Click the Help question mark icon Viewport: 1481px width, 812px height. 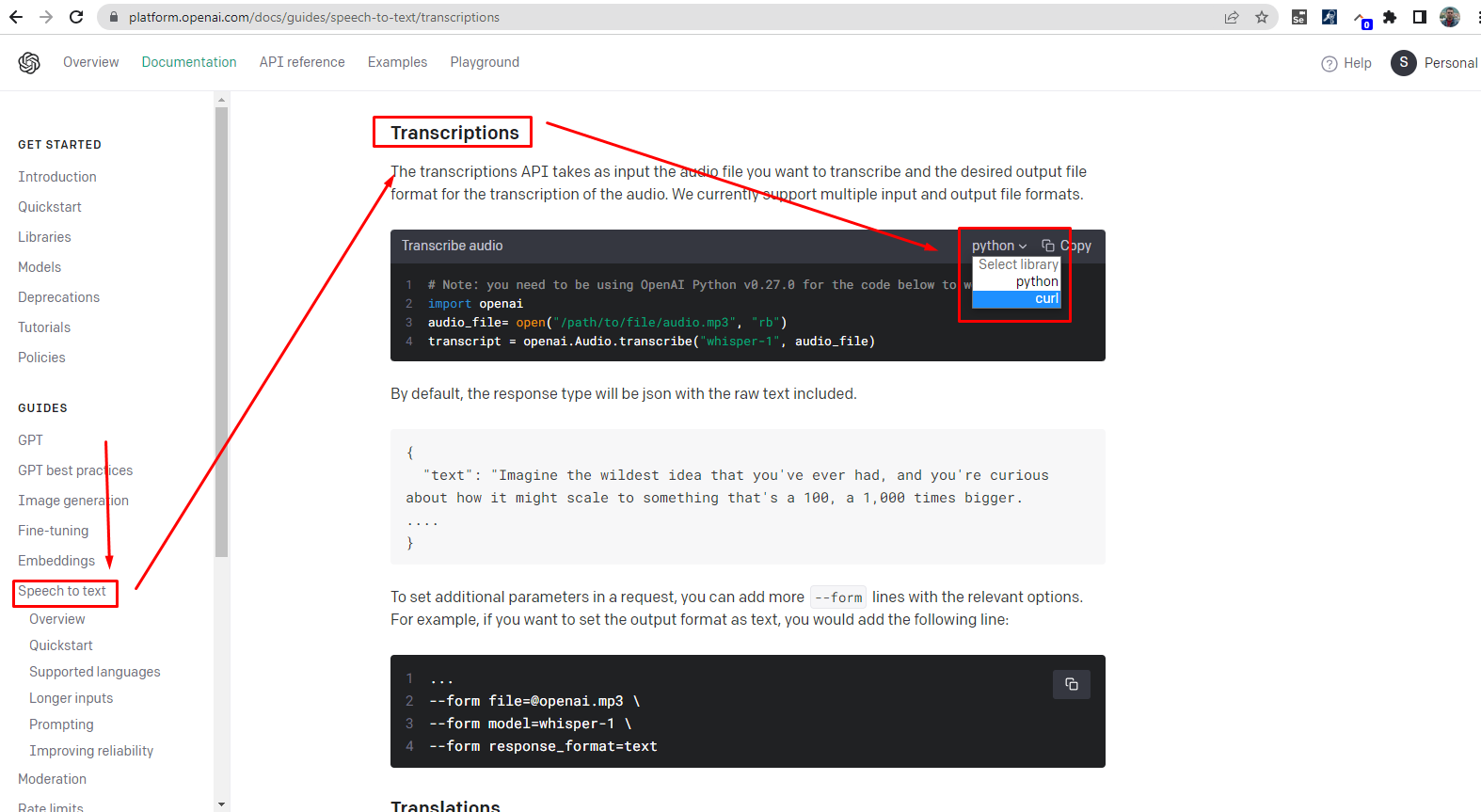[x=1330, y=64]
